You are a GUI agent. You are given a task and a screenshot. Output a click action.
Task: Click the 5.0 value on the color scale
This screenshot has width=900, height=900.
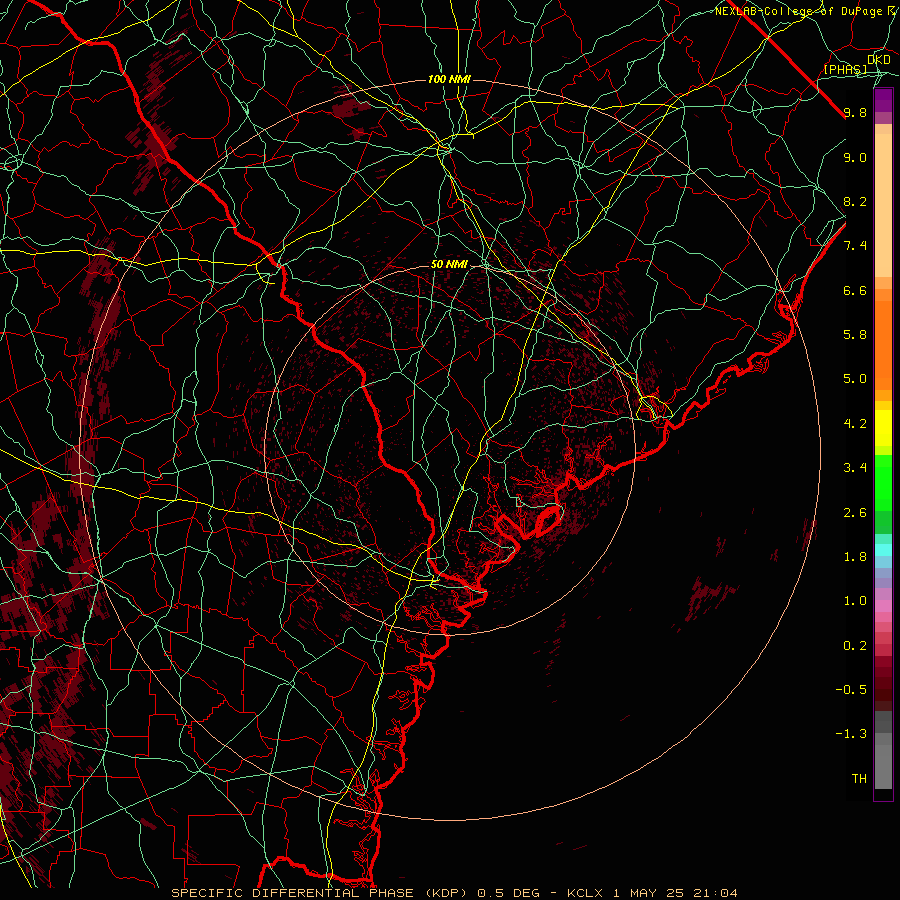(855, 379)
